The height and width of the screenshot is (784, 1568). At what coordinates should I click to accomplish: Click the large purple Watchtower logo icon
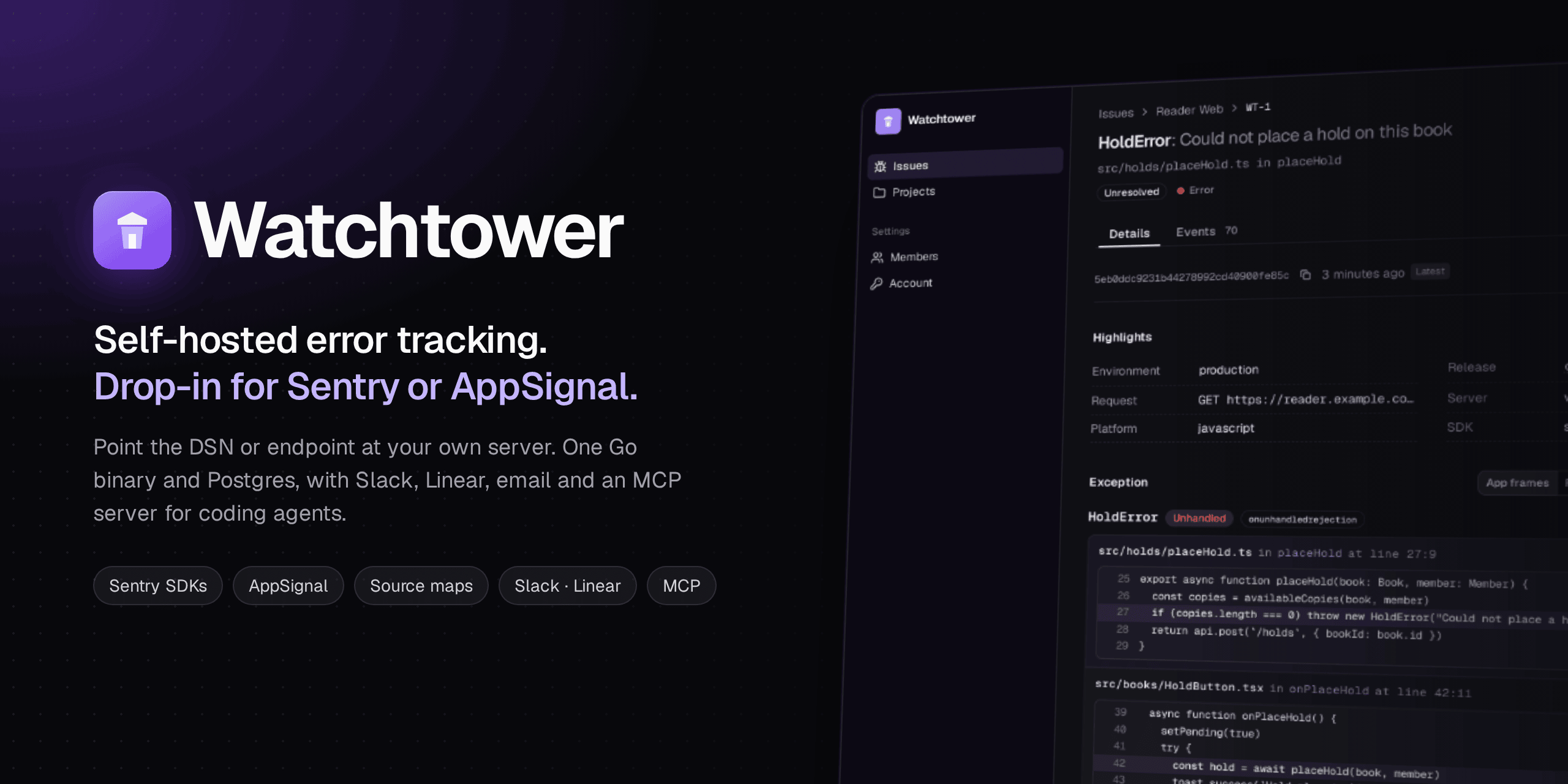point(132,230)
